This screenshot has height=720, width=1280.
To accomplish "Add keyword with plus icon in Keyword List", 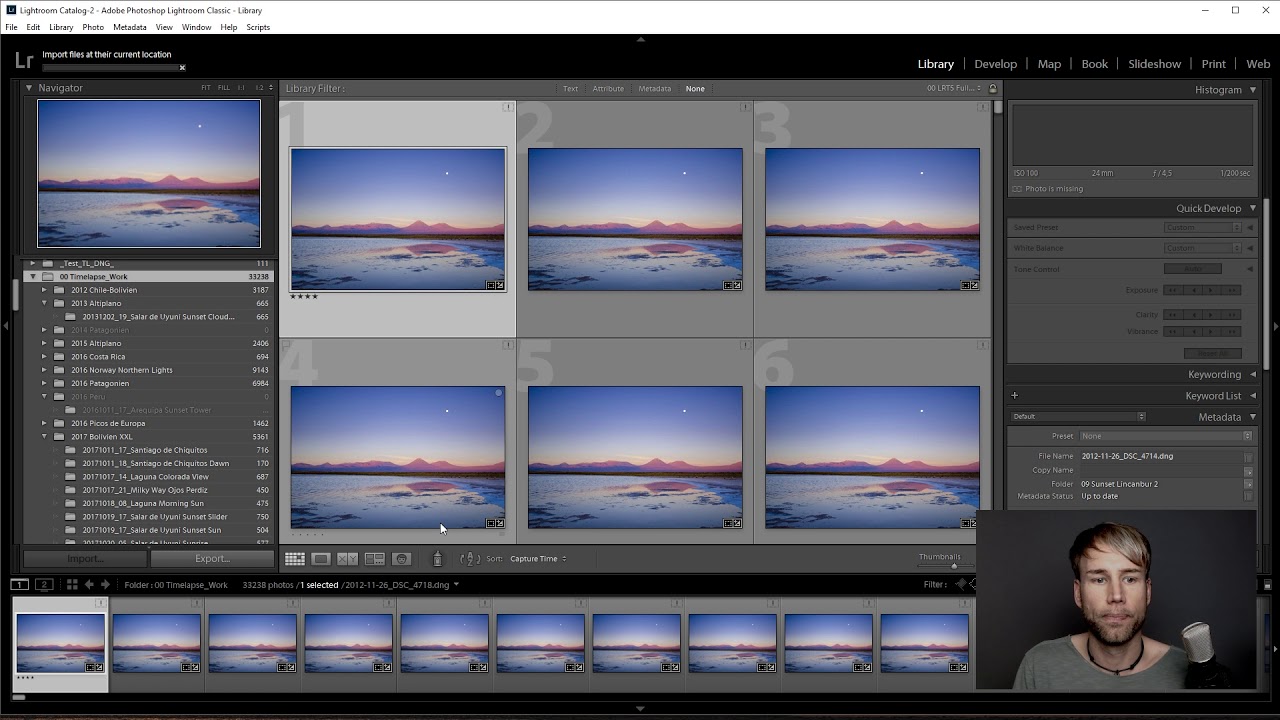I will tap(1014, 395).
